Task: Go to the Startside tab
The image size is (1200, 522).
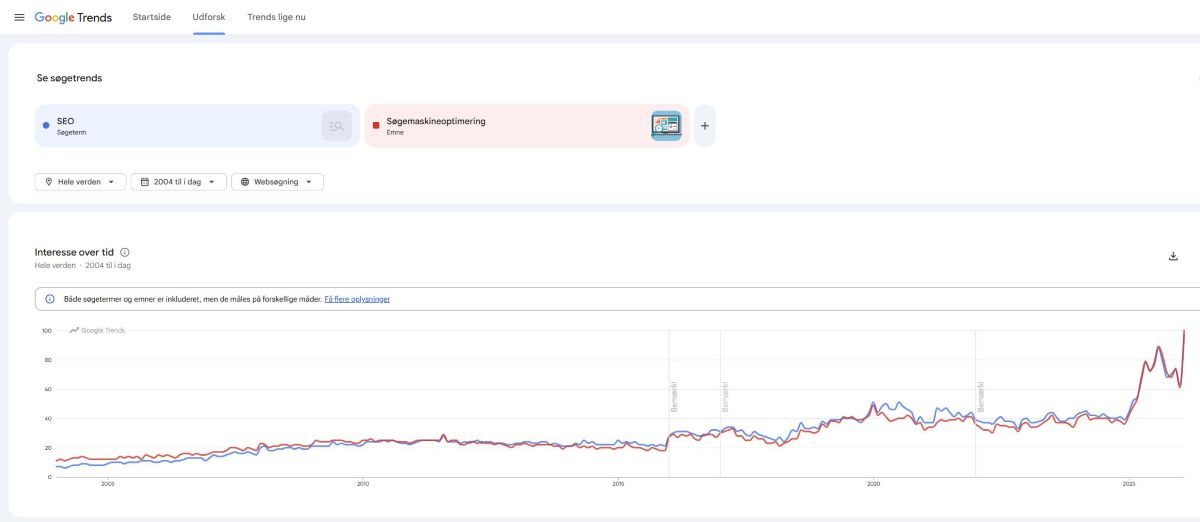Action: pyautogui.click(x=152, y=17)
